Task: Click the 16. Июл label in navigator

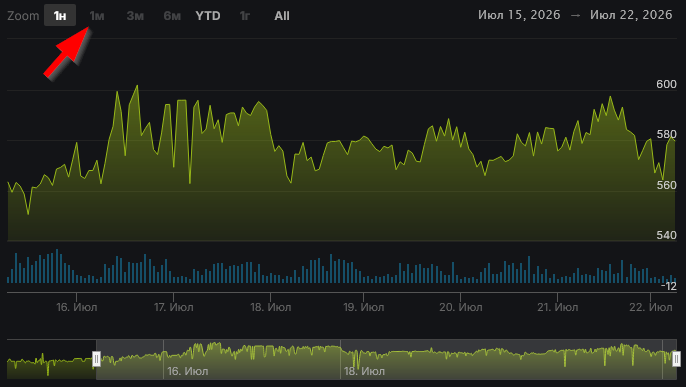Action: coord(187,371)
